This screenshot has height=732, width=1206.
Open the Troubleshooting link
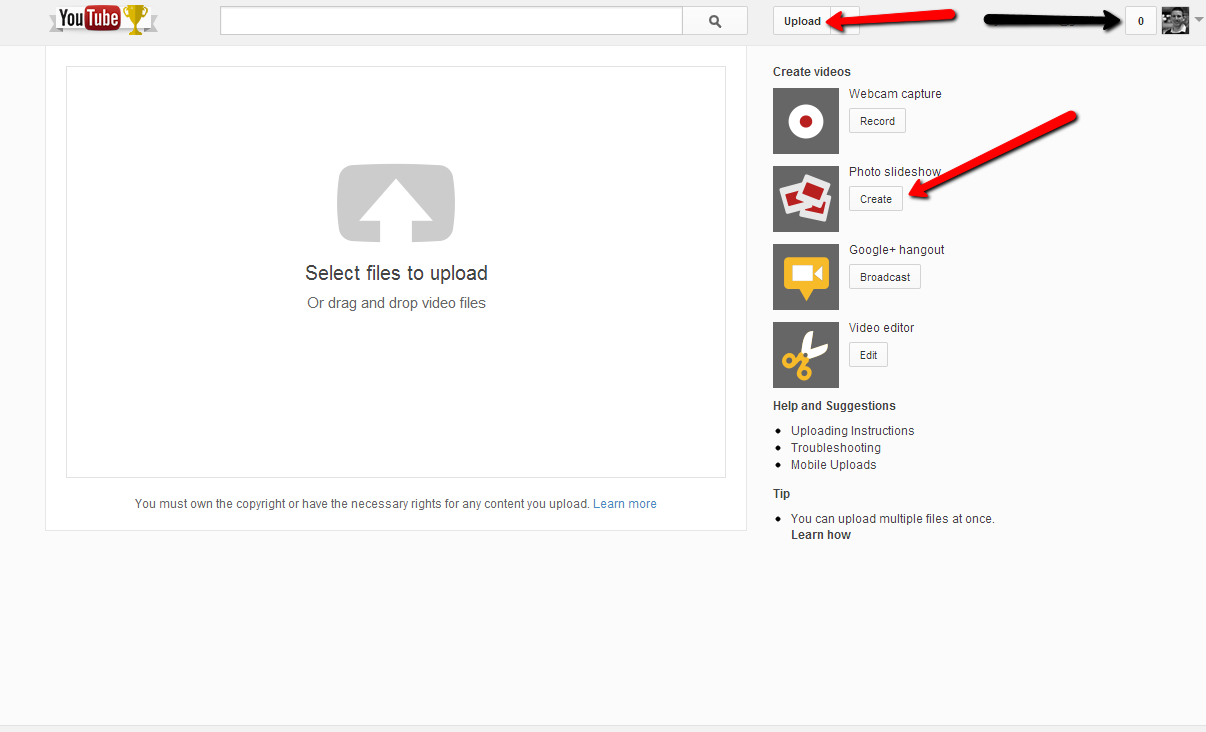click(x=836, y=448)
